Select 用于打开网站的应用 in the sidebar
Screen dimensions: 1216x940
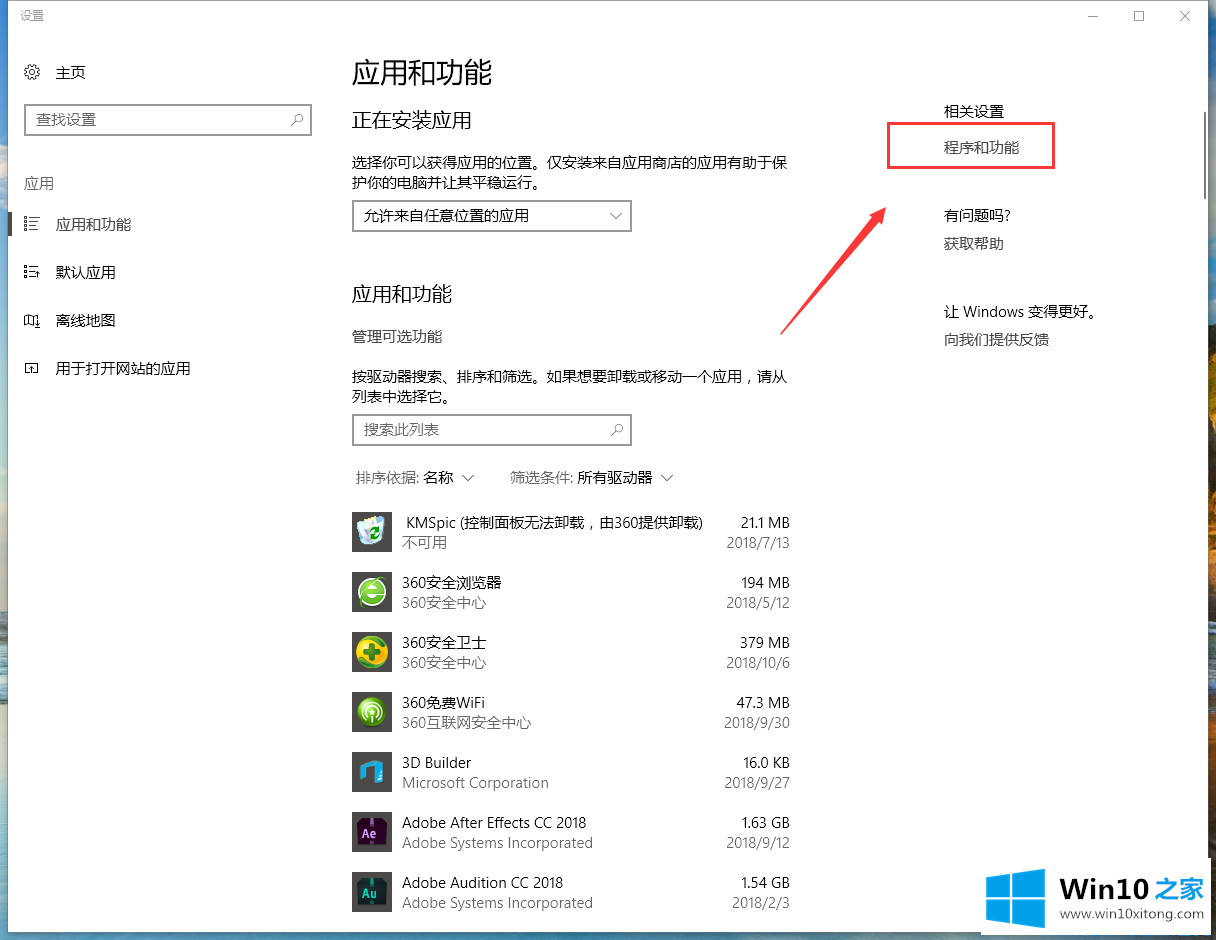(123, 368)
